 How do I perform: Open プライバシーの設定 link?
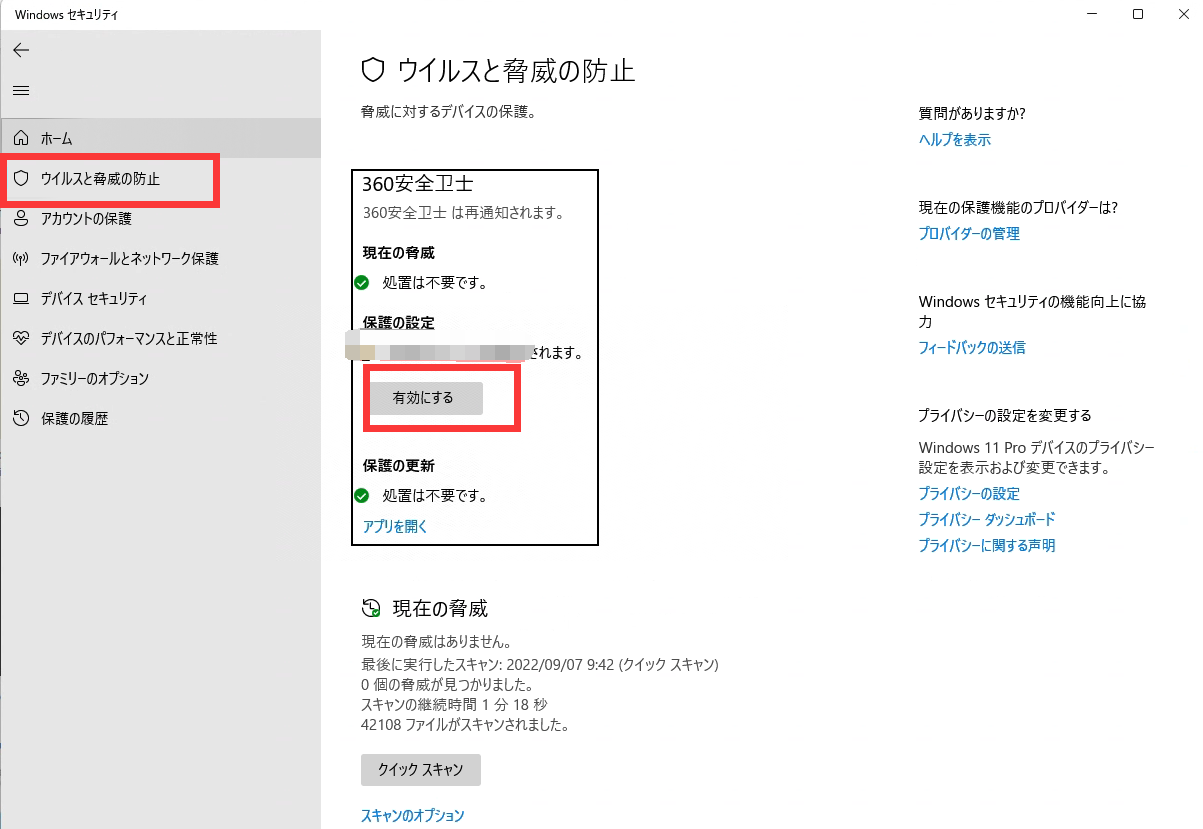(x=968, y=493)
